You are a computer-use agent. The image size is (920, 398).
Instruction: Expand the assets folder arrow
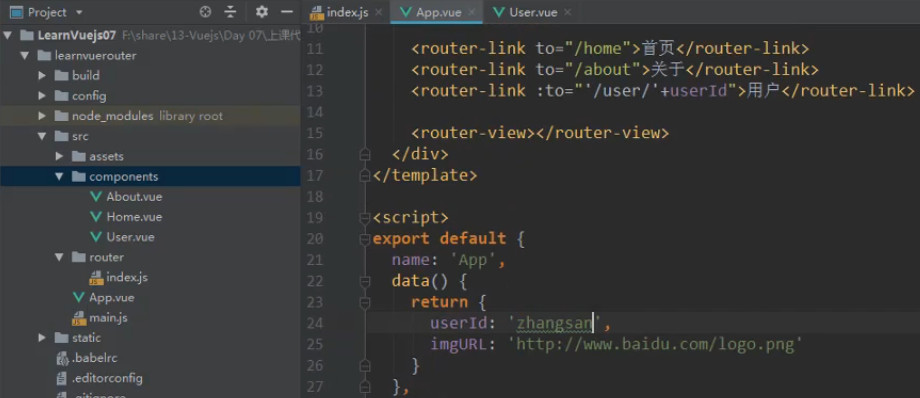coord(59,156)
